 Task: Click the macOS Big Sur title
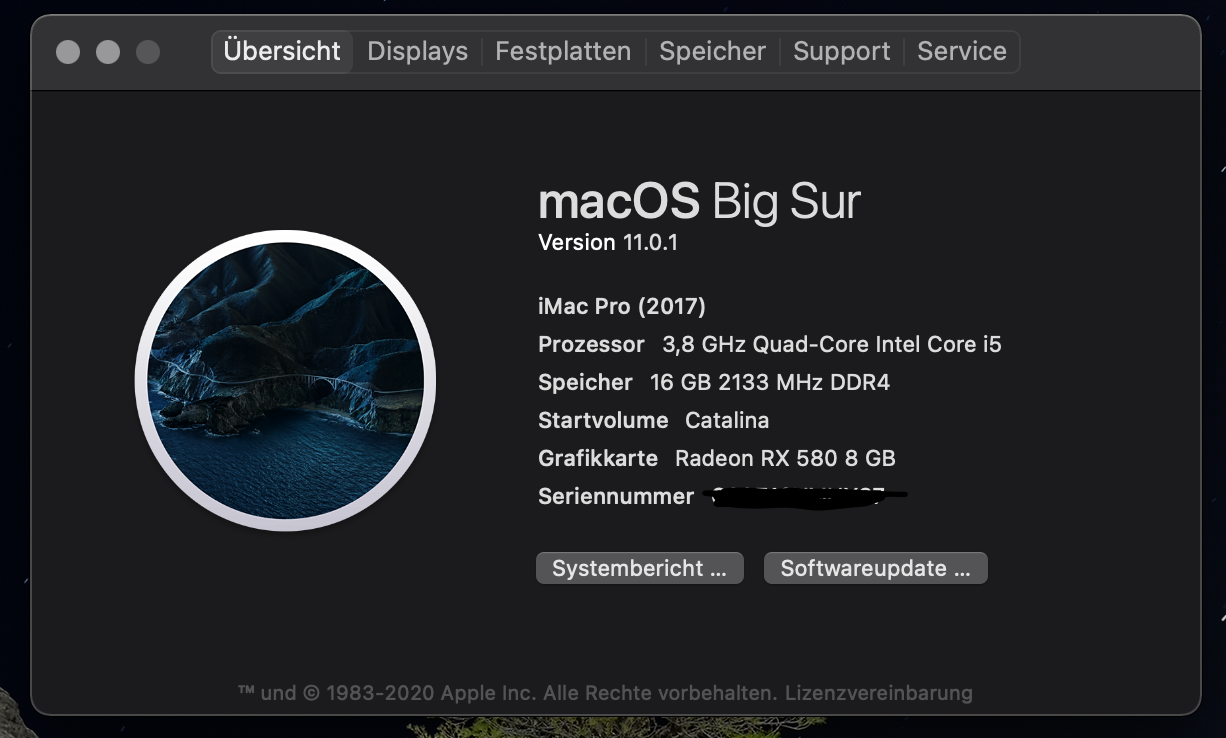[x=699, y=202]
